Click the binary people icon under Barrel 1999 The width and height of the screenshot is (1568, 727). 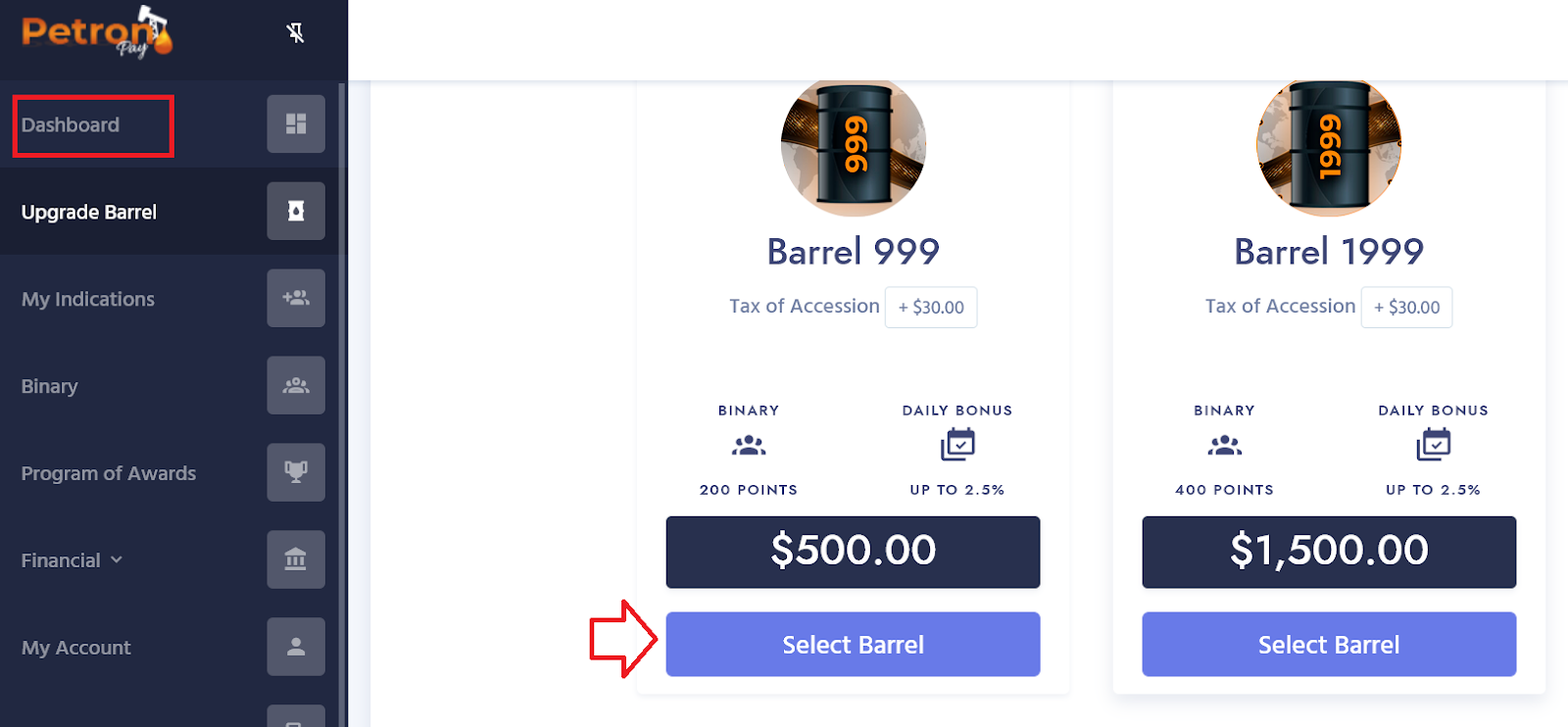(1224, 446)
